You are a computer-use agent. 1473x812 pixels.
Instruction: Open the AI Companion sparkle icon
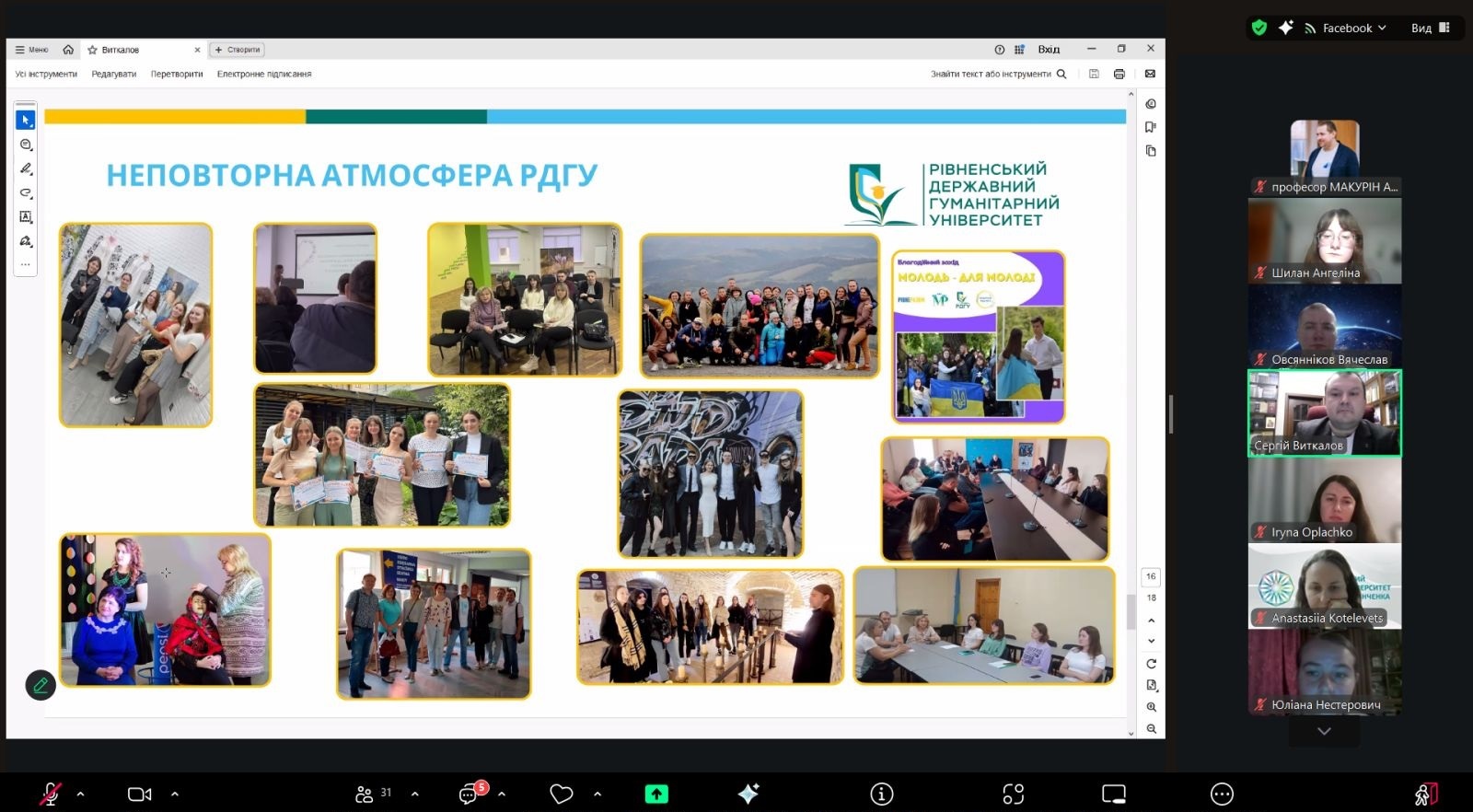(x=748, y=794)
